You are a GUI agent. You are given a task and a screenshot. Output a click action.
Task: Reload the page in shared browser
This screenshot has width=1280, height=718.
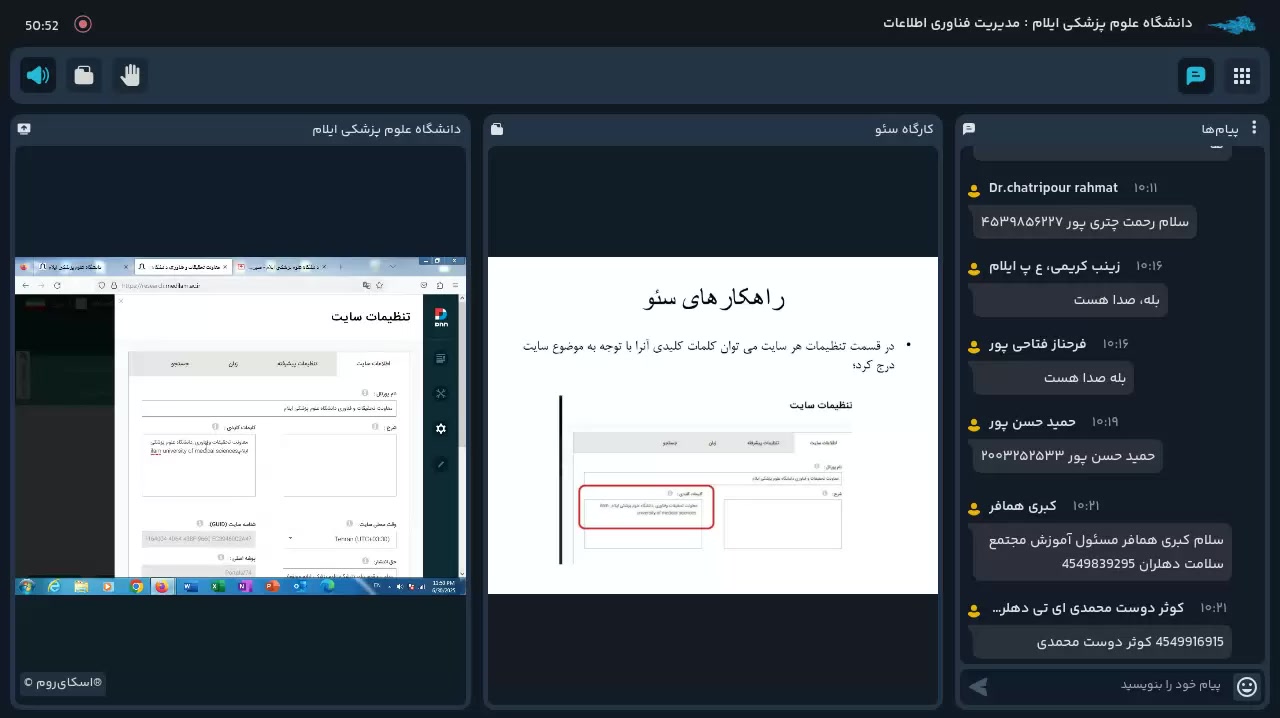tap(57, 285)
